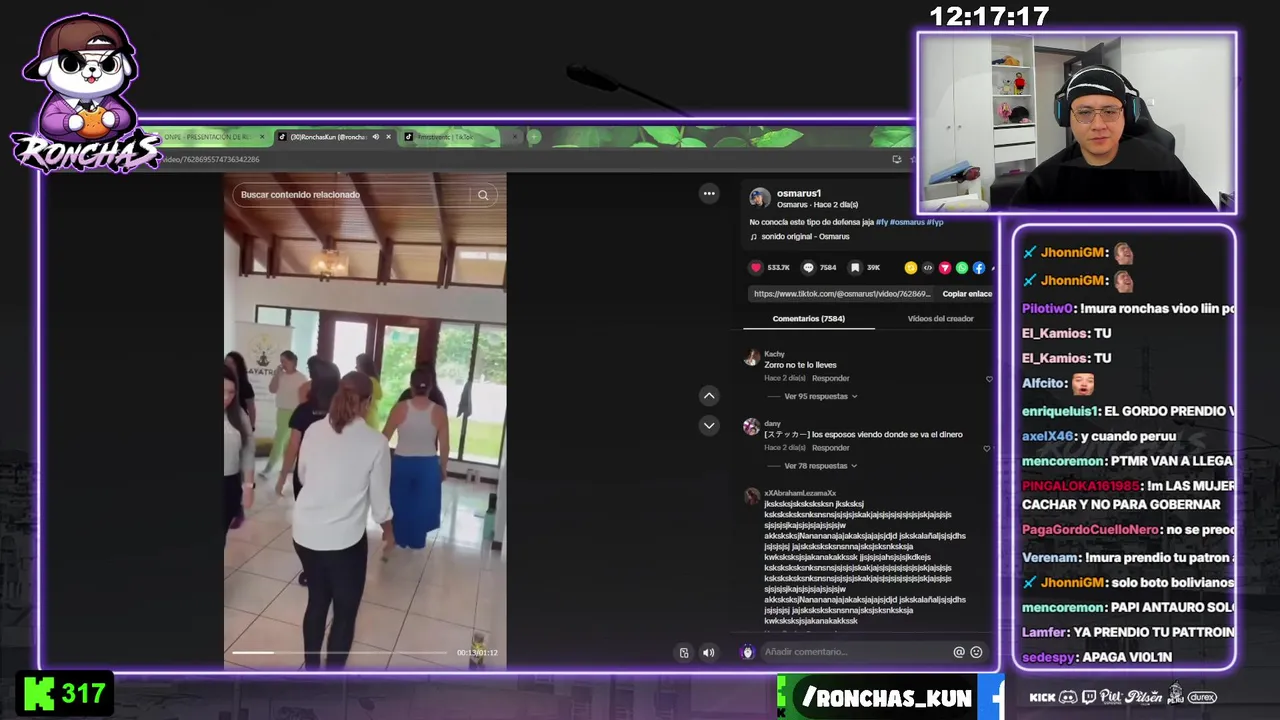
Task: Share the video via Facebook icon
Action: coord(979,268)
